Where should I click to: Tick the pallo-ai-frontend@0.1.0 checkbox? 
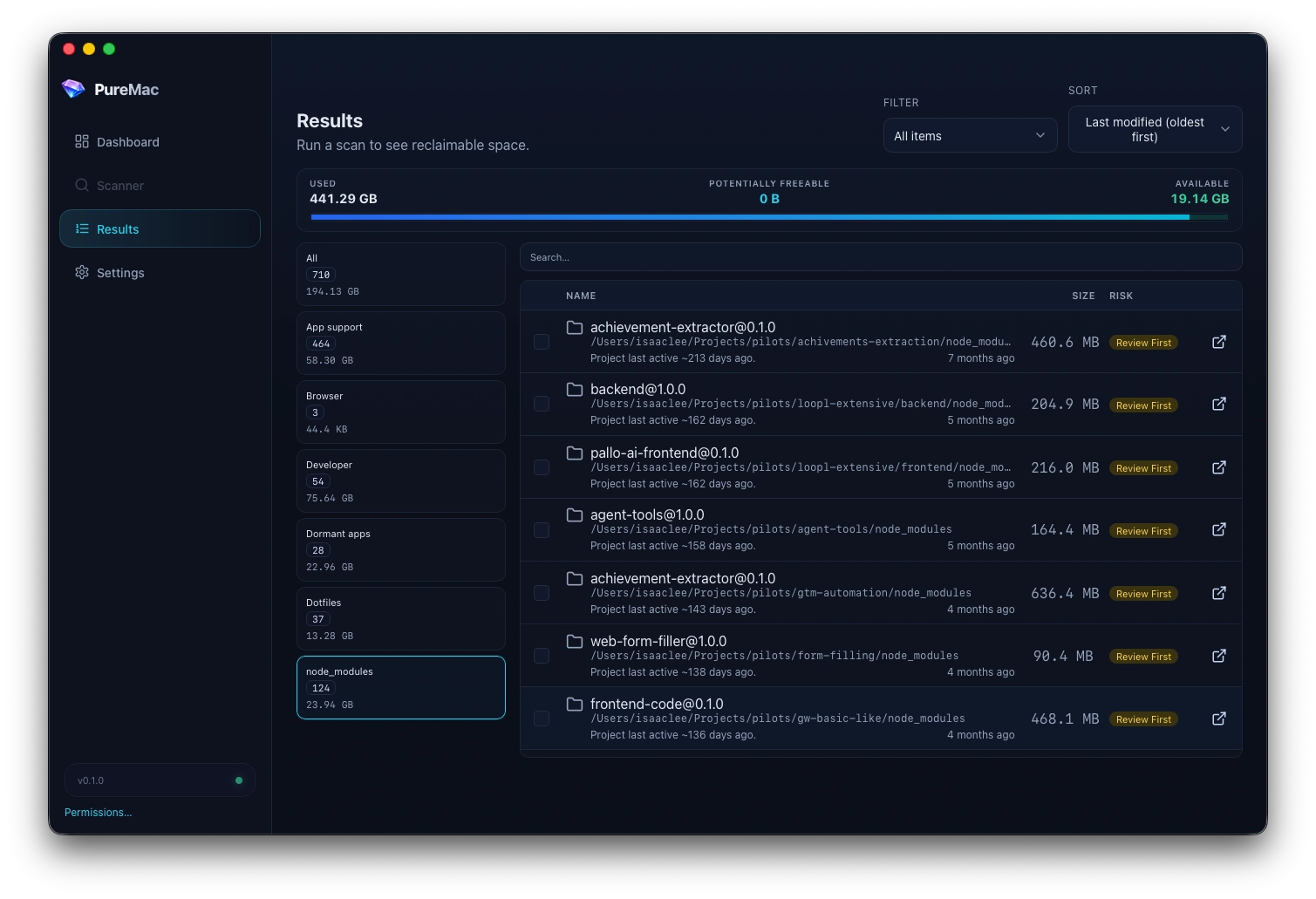(x=542, y=467)
